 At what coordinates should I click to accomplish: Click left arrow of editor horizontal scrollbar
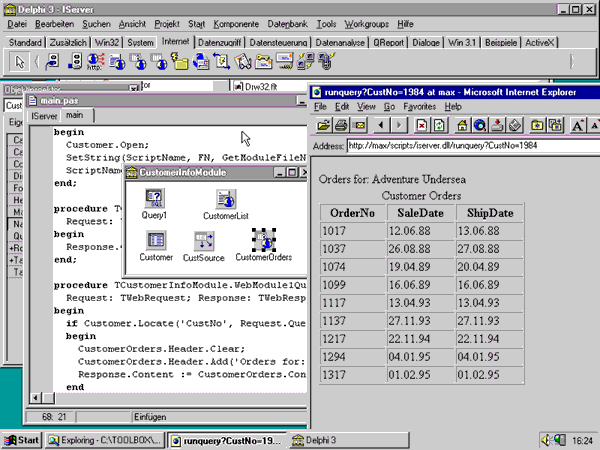[x=36, y=398]
